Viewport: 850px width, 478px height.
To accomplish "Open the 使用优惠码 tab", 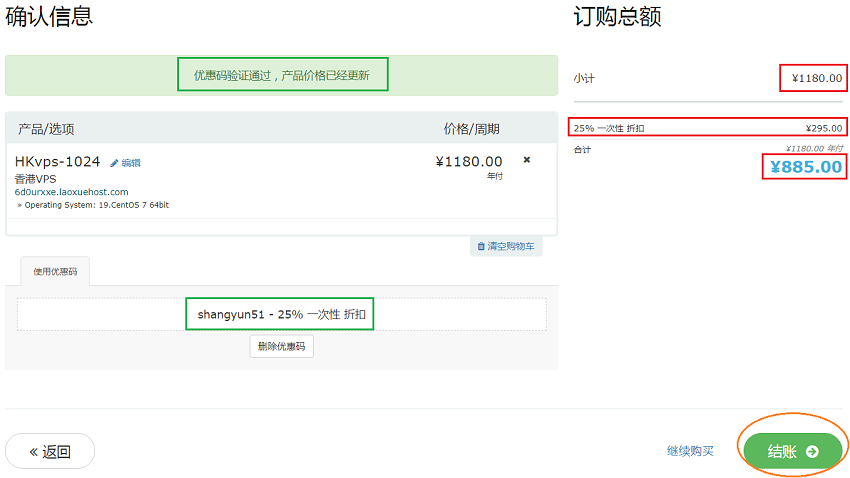I will [55, 272].
